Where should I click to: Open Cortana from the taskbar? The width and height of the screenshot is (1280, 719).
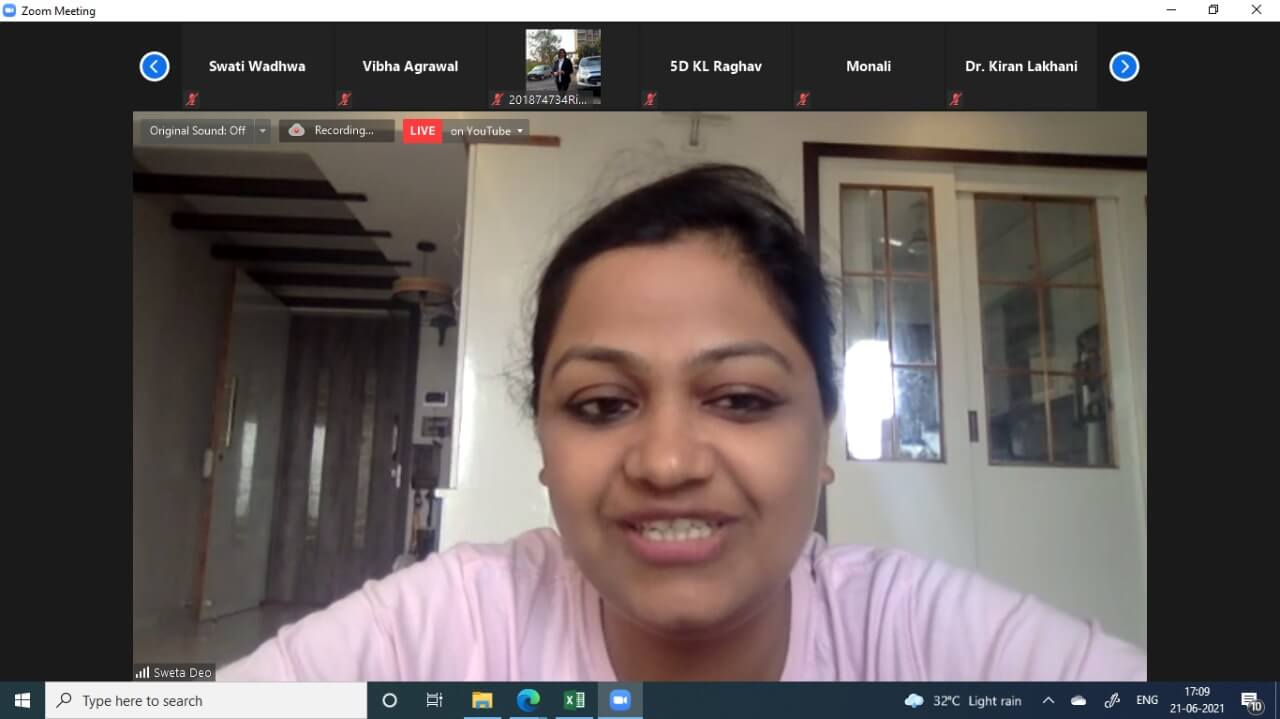click(390, 700)
